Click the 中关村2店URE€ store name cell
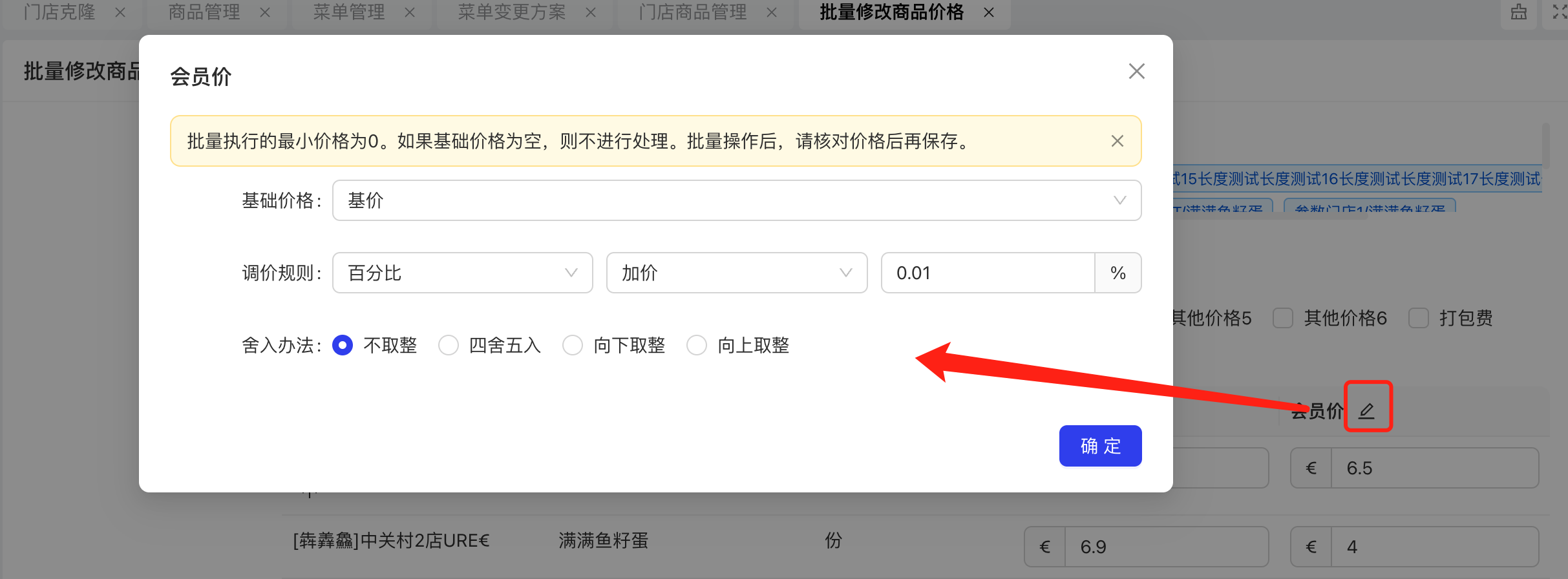The image size is (1568, 579). (x=392, y=540)
